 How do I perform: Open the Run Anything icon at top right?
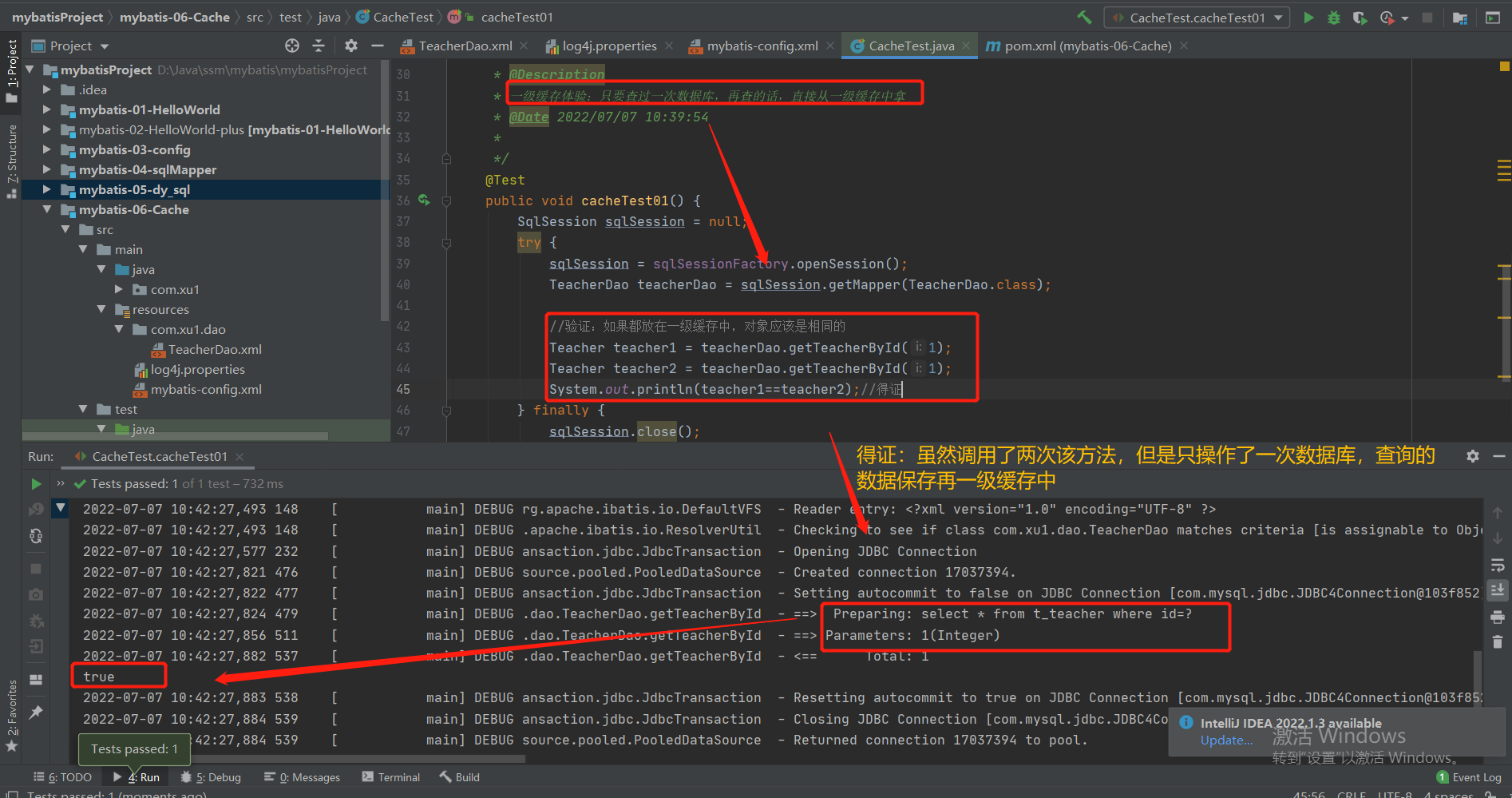[1492, 17]
